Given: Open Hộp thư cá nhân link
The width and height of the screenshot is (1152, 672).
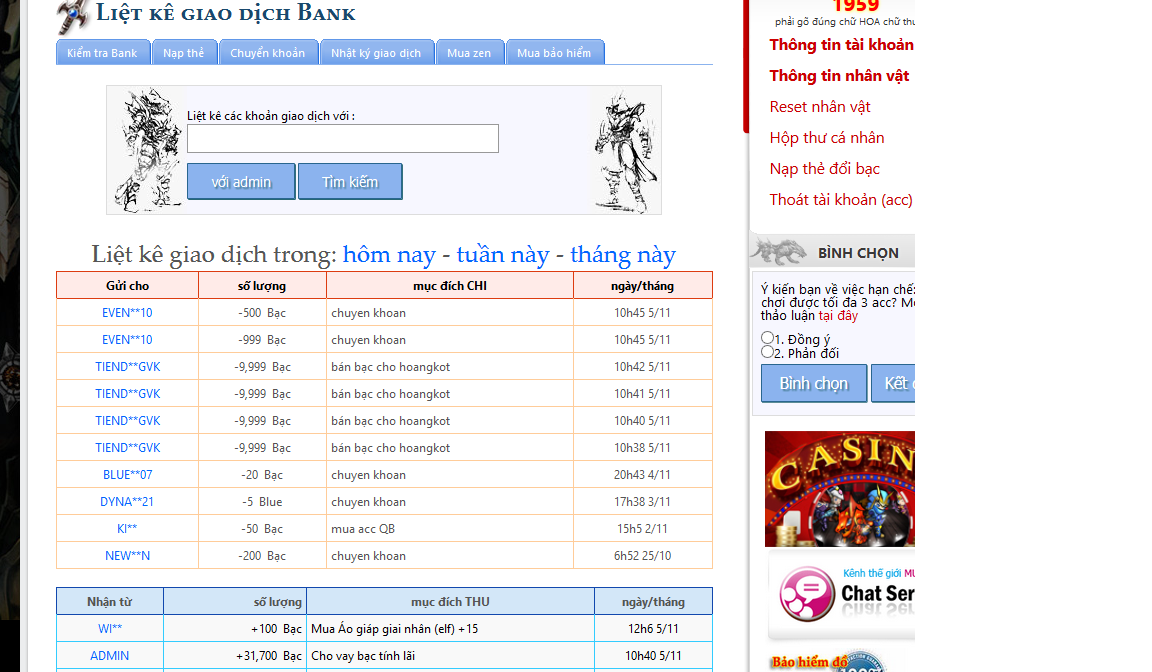Looking at the screenshot, I should (x=827, y=138).
